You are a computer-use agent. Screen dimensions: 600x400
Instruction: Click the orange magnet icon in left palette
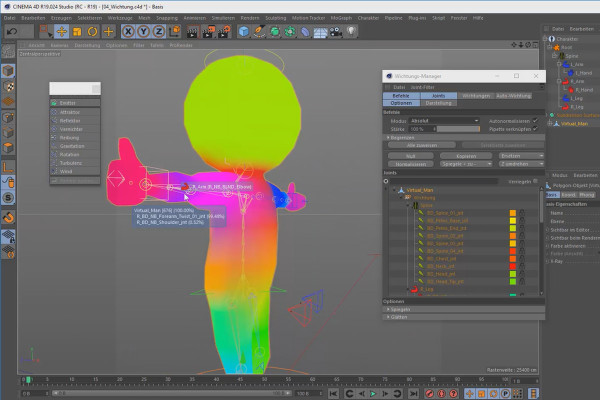click(x=8, y=217)
